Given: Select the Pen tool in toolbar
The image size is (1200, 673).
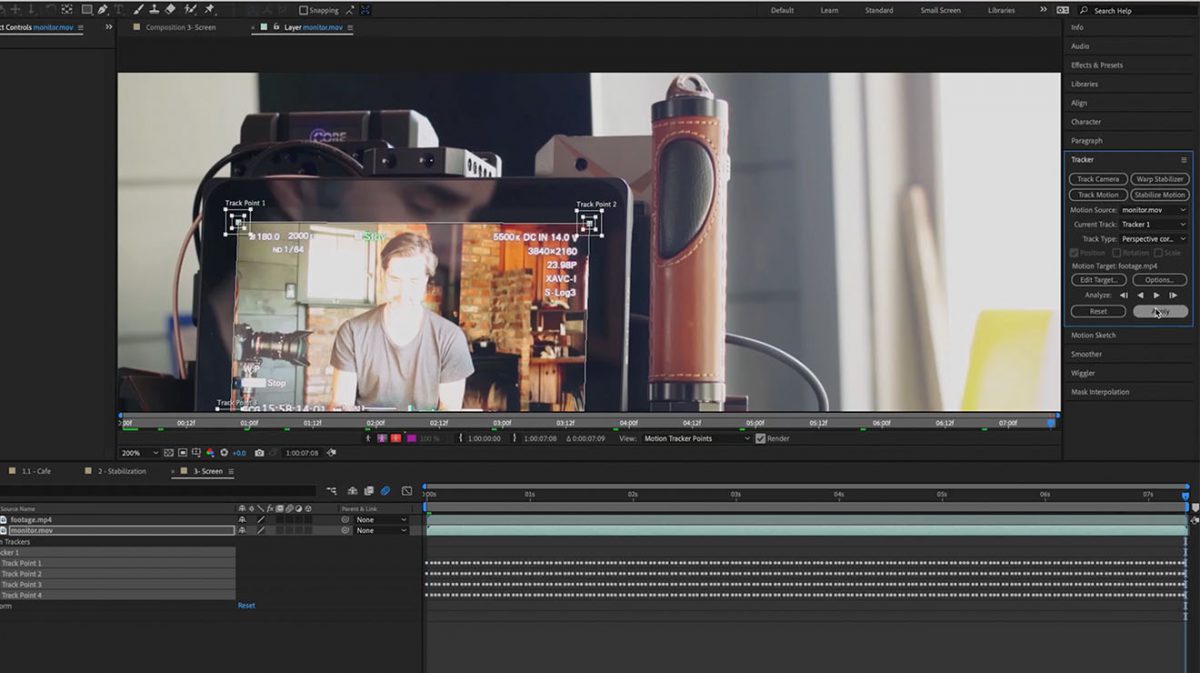Looking at the screenshot, I should tap(102, 9).
